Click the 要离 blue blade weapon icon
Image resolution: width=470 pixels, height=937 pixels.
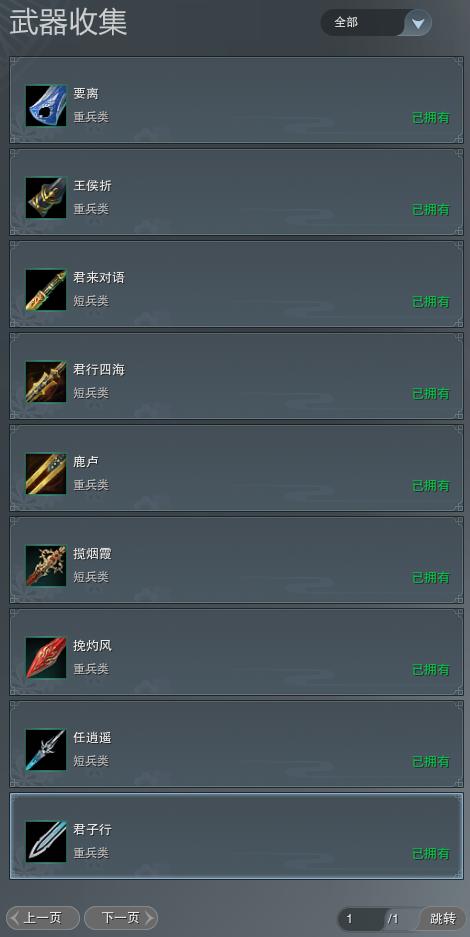click(x=46, y=105)
